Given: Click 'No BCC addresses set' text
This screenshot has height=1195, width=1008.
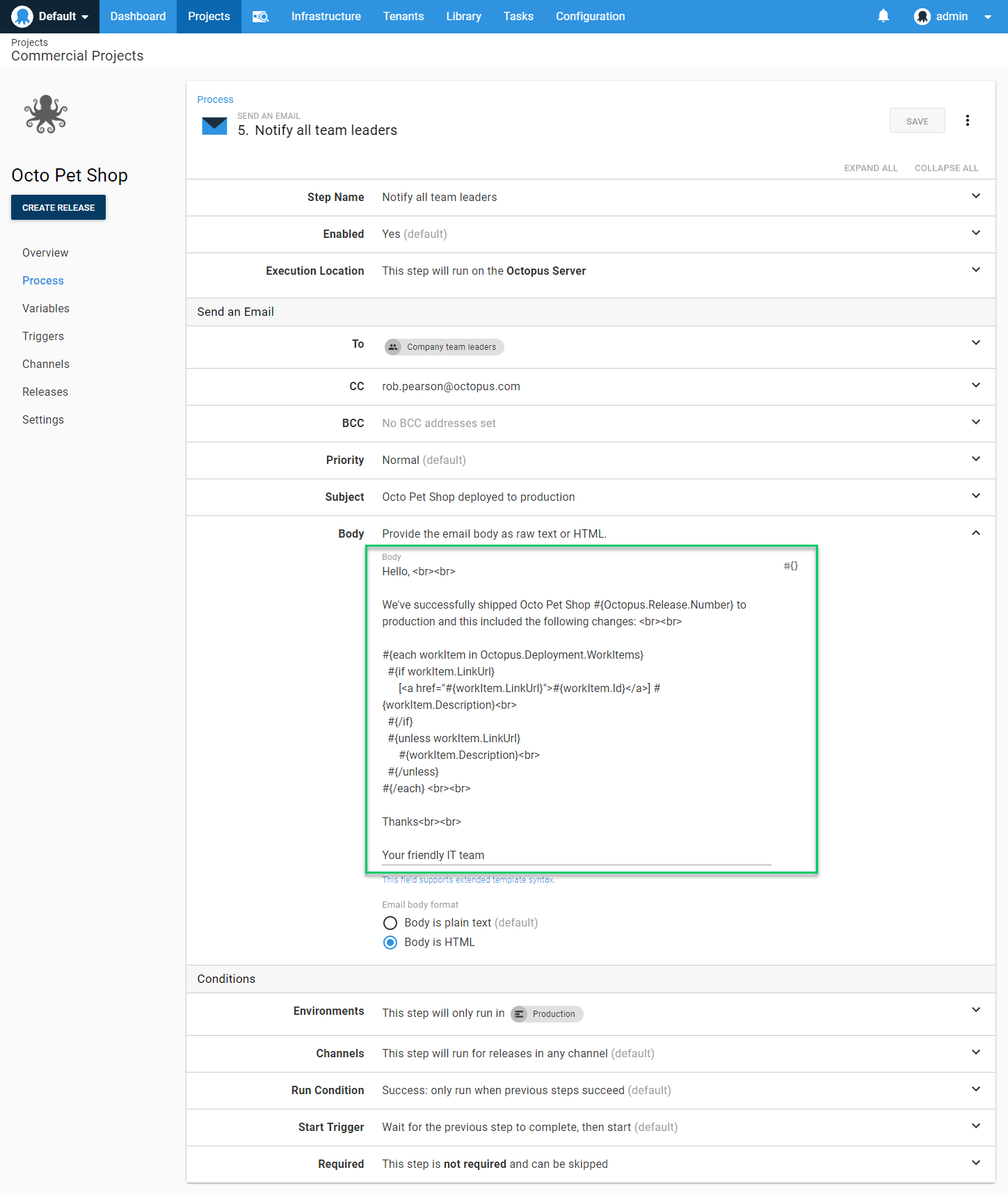Looking at the screenshot, I should [439, 424].
